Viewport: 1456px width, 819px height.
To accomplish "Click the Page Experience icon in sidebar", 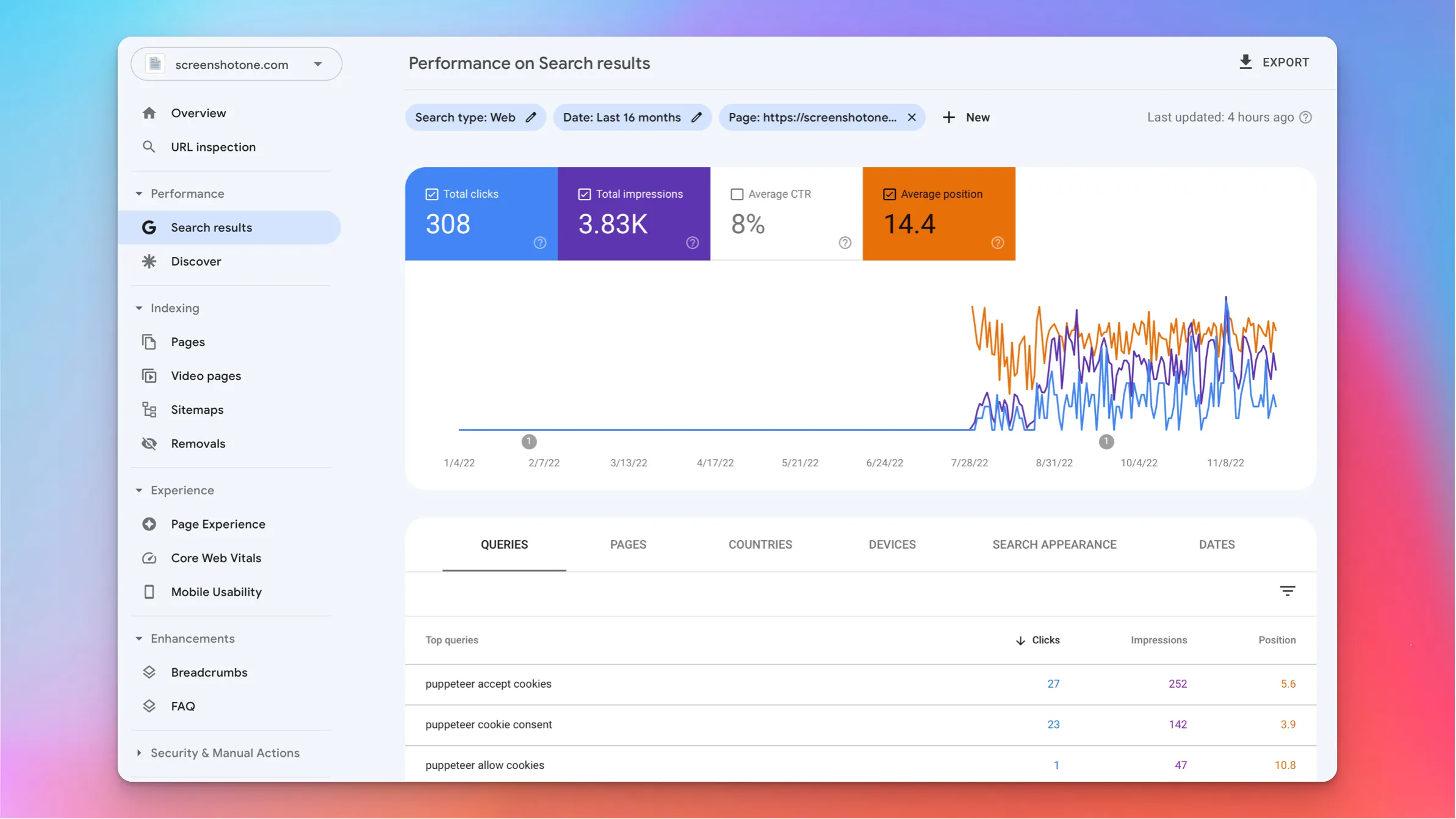I will pos(148,524).
